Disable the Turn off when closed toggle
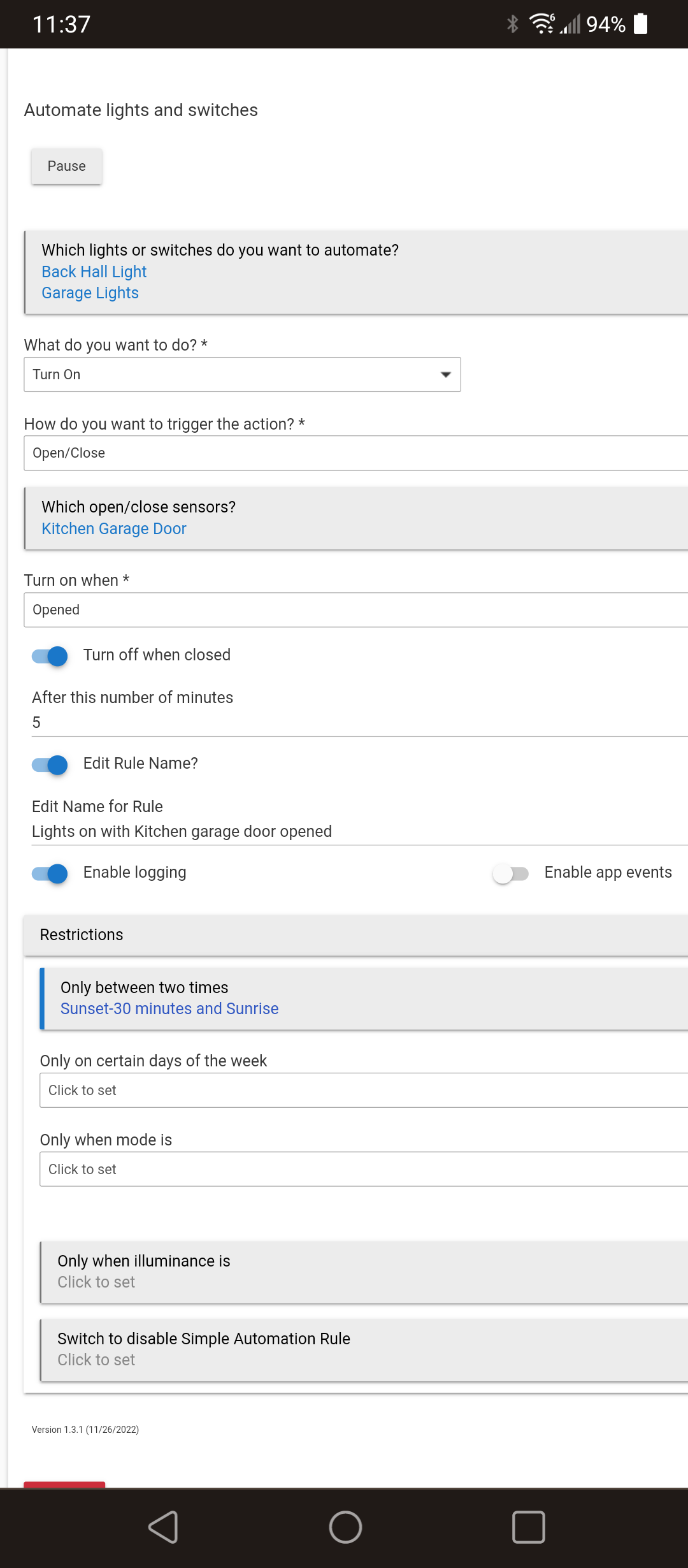This screenshot has height=1568, width=688. [x=50, y=656]
